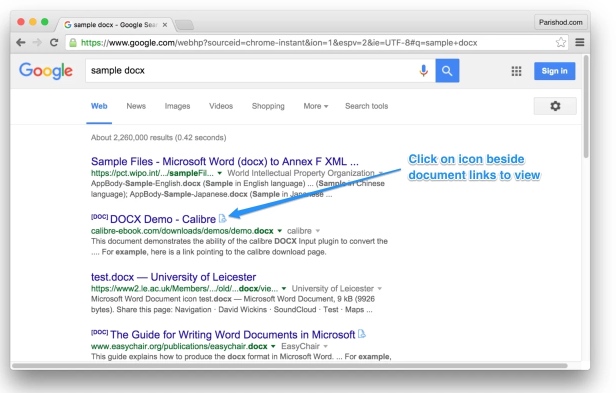Switch to the Images tab
Screen dimensions: 616x393
[x=177, y=106]
